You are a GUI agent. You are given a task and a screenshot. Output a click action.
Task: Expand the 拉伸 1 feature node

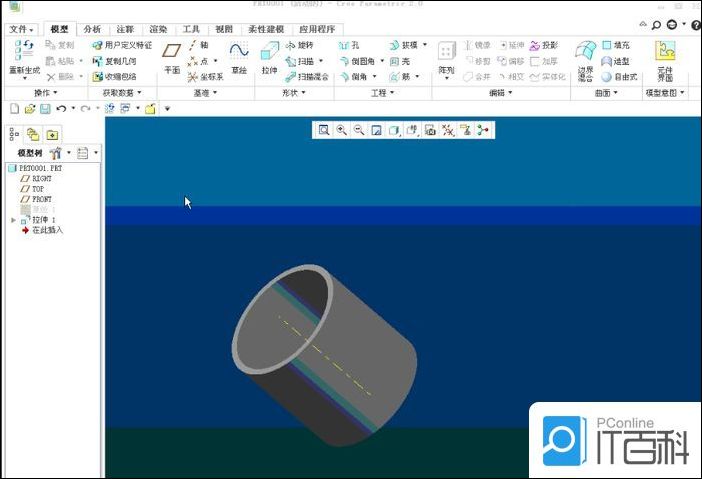coord(13,219)
